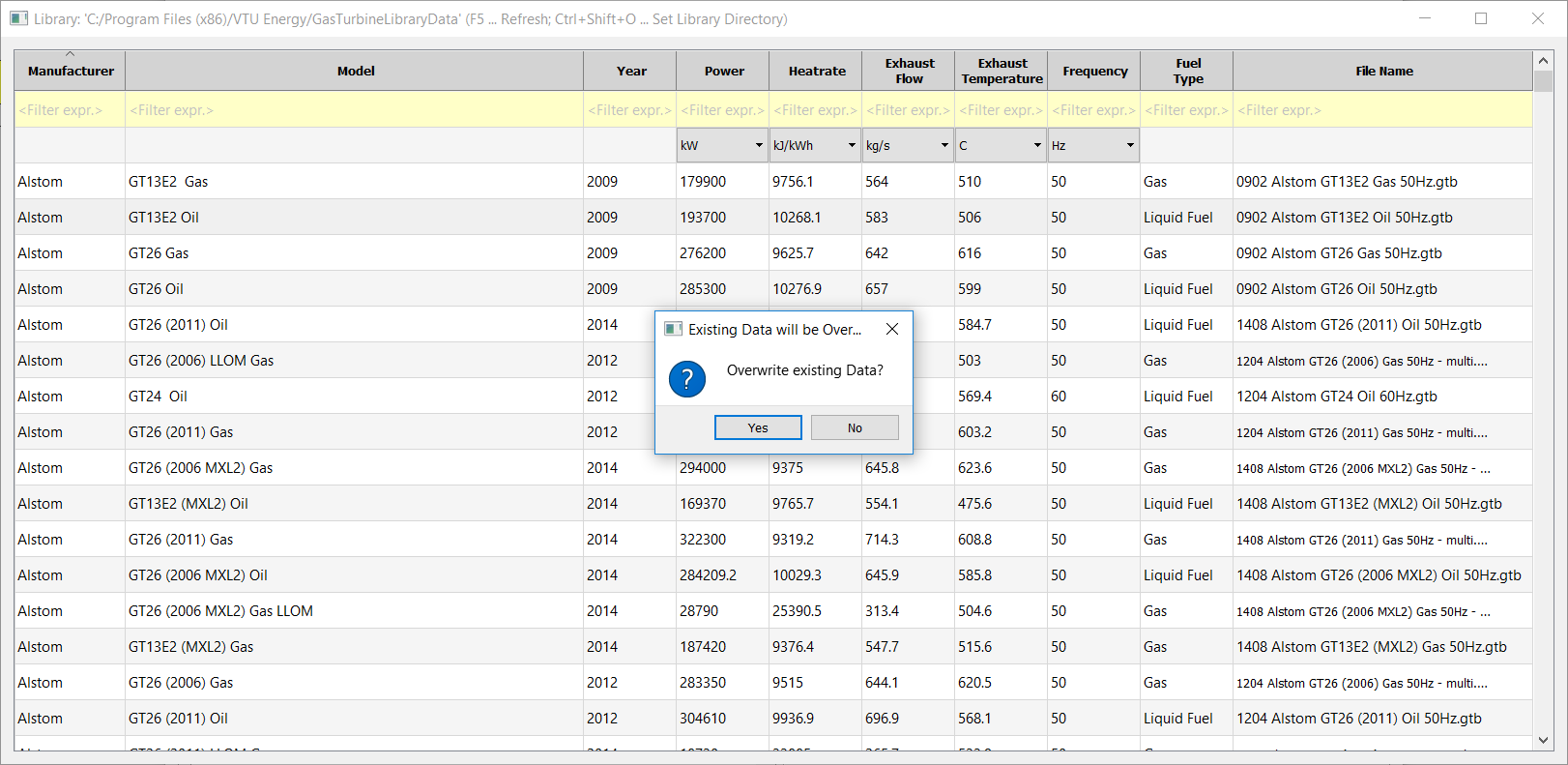This screenshot has height=765, width=1568.
Task: Click No in the overwrite dialog
Action: [x=855, y=427]
